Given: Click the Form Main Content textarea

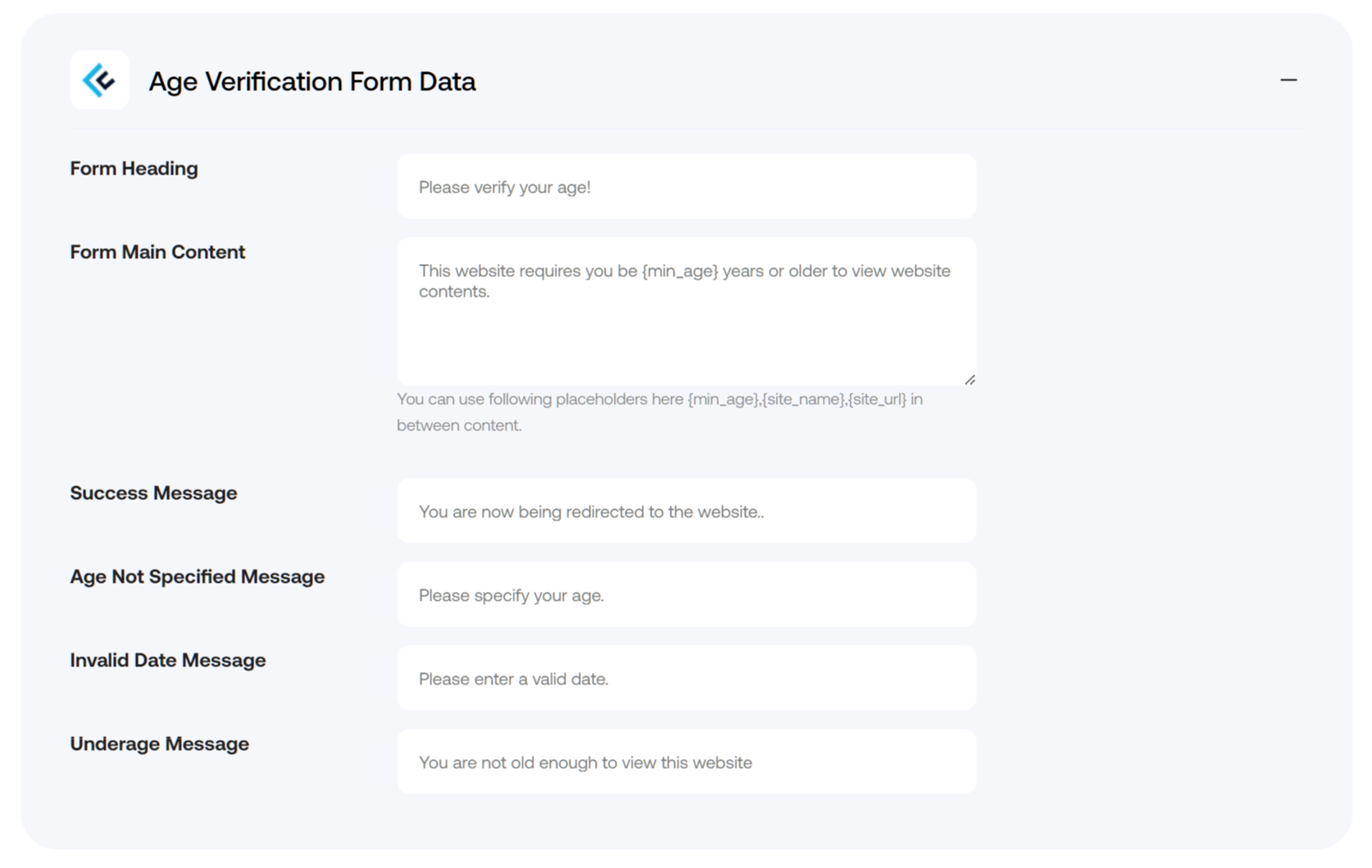Looking at the screenshot, I should [686, 311].
